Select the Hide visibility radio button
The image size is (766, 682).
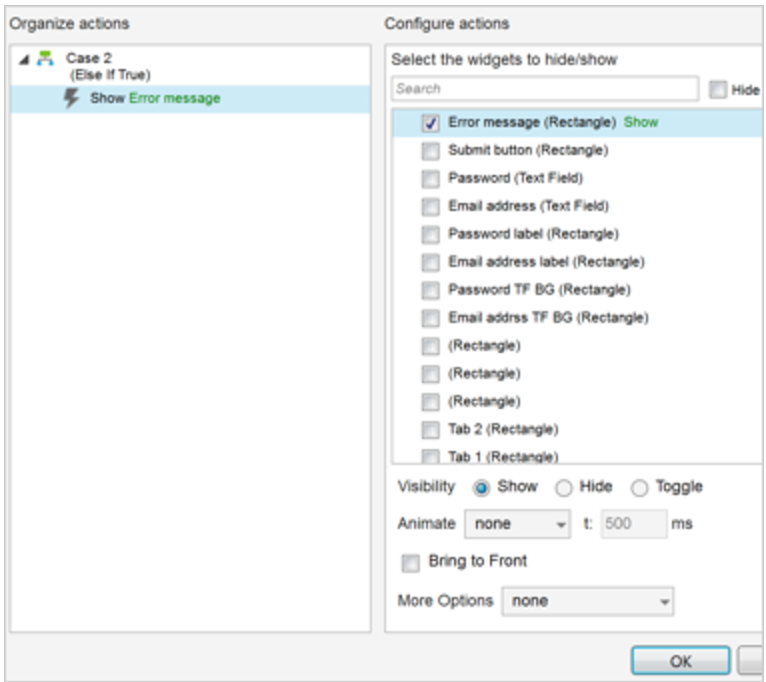point(563,488)
